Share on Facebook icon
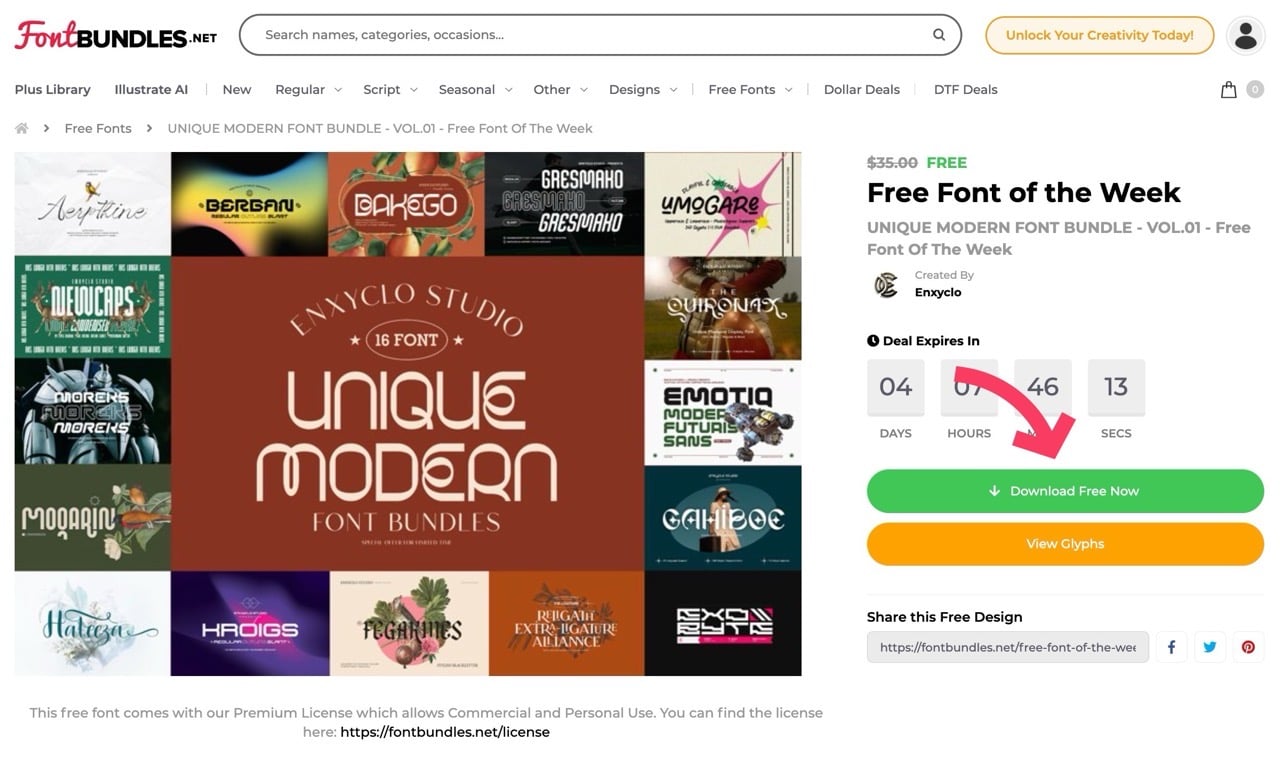This screenshot has width=1280, height=778. pyautogui.click(x=1171, y=647)
